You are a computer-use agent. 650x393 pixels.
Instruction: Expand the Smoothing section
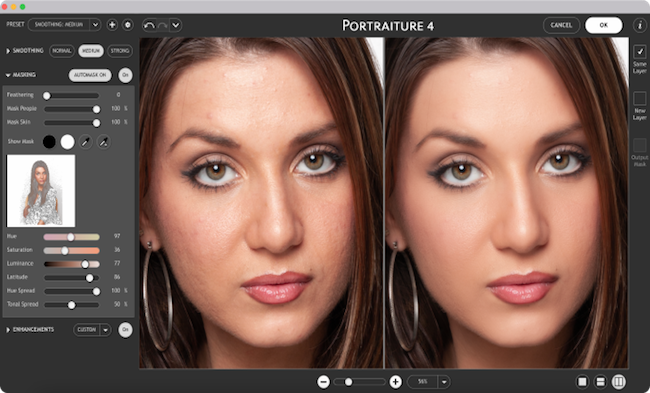point(8,51)
